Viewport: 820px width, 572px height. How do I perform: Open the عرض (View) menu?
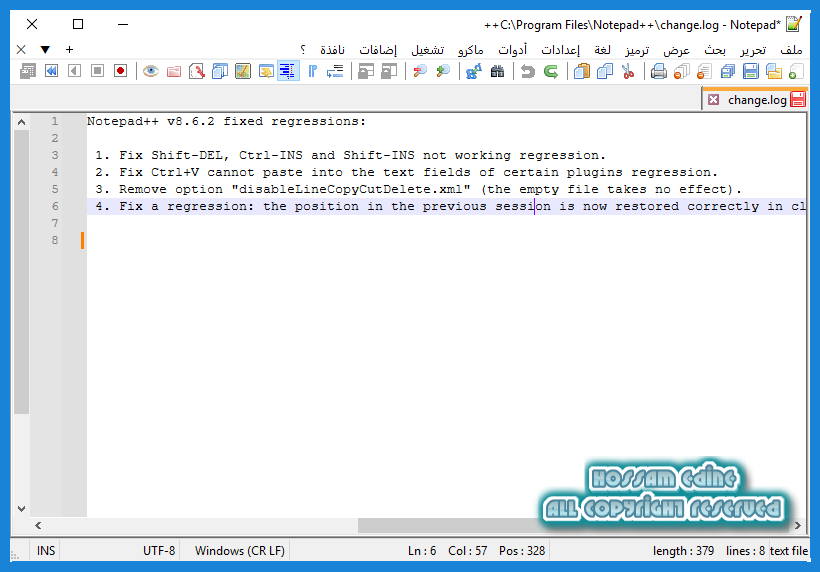coord(677,50)
